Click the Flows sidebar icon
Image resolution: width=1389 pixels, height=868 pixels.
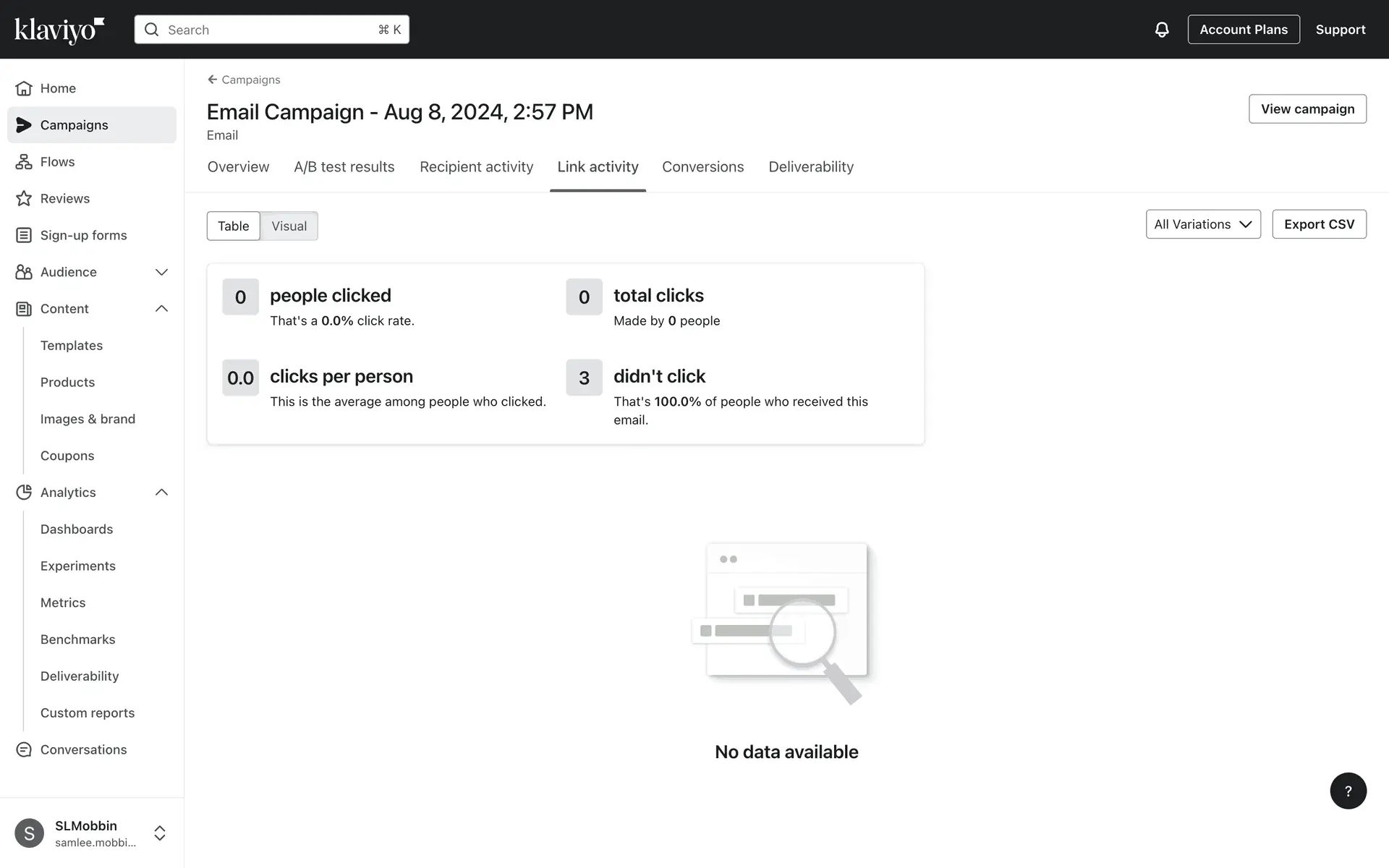24,162
